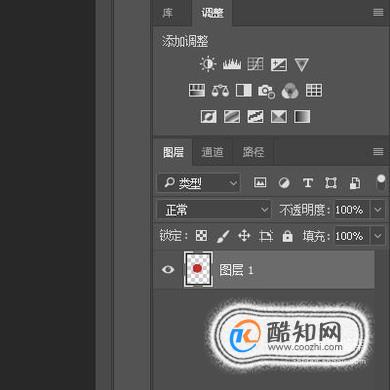This screenshot has height=390, width=390.
Task: Add a Color Balance adjustment
Action: pyautogui.click(x=220, y=90)
